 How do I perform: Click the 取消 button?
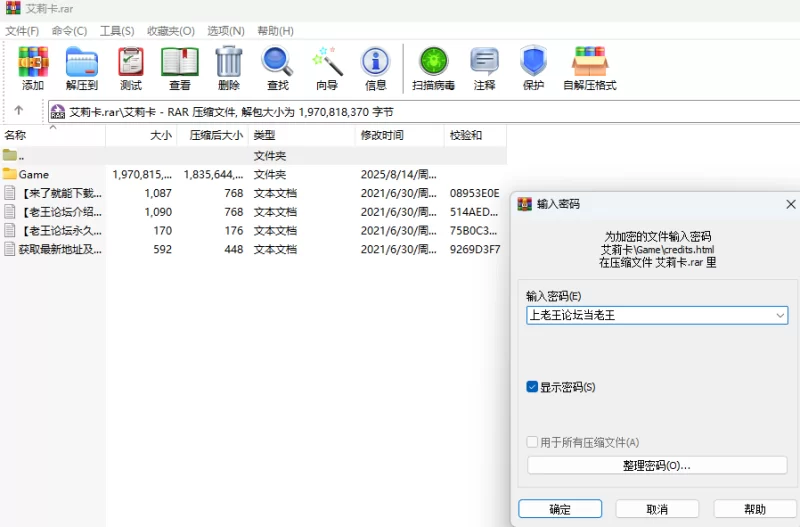[657, 509]
